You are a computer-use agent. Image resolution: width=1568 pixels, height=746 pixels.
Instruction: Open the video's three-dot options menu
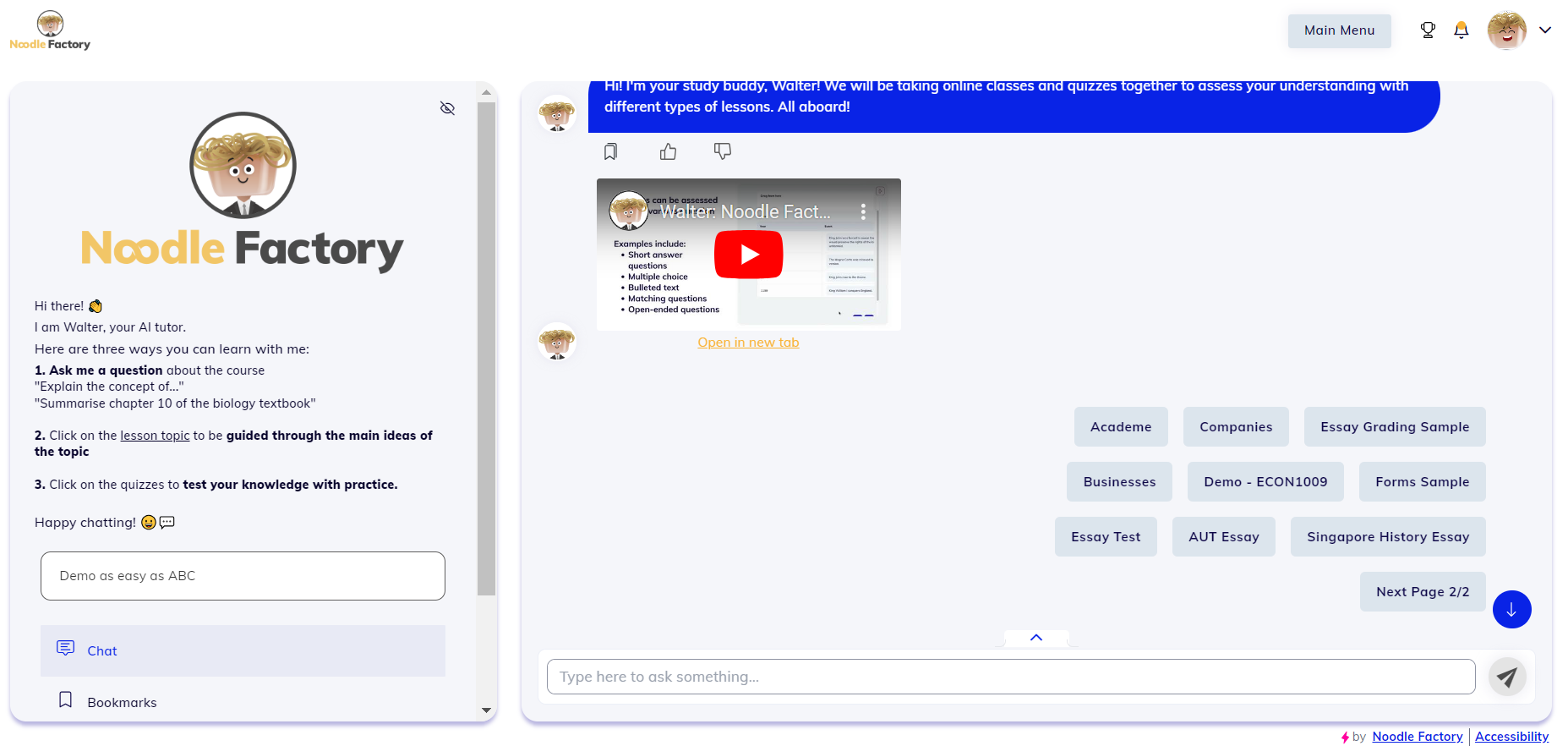click(x=863, y=212)
